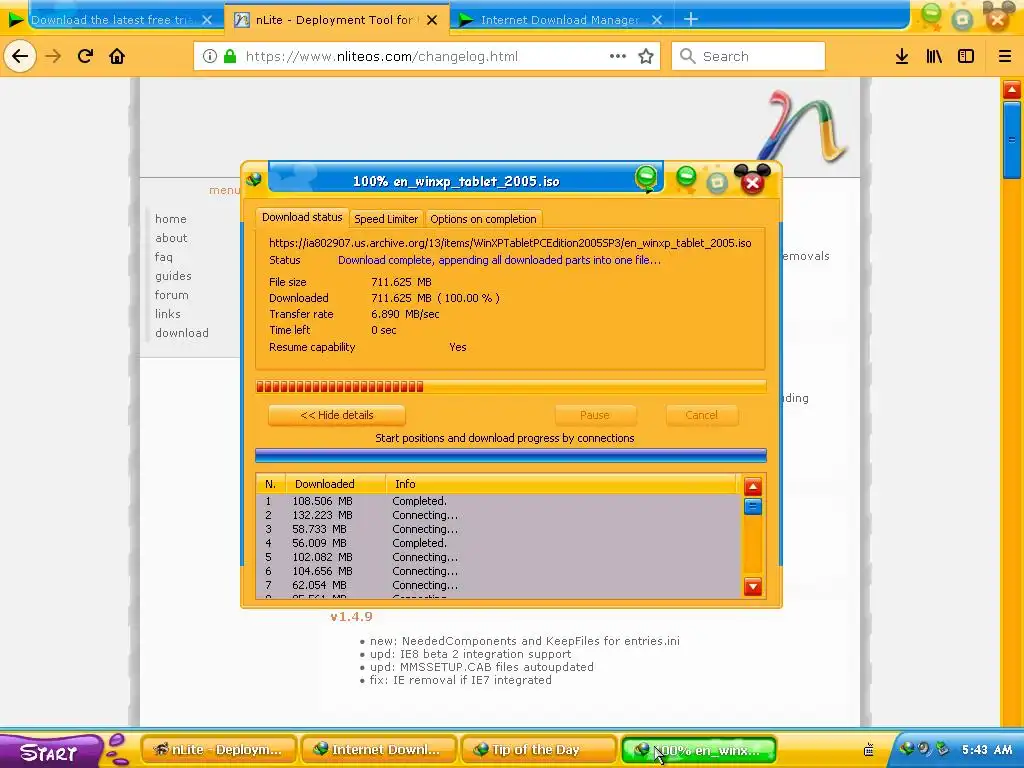The height and width of the screenshot is (768, 1024).
Task: Select connection row with 56.009 MB
Action: [498, 543]
